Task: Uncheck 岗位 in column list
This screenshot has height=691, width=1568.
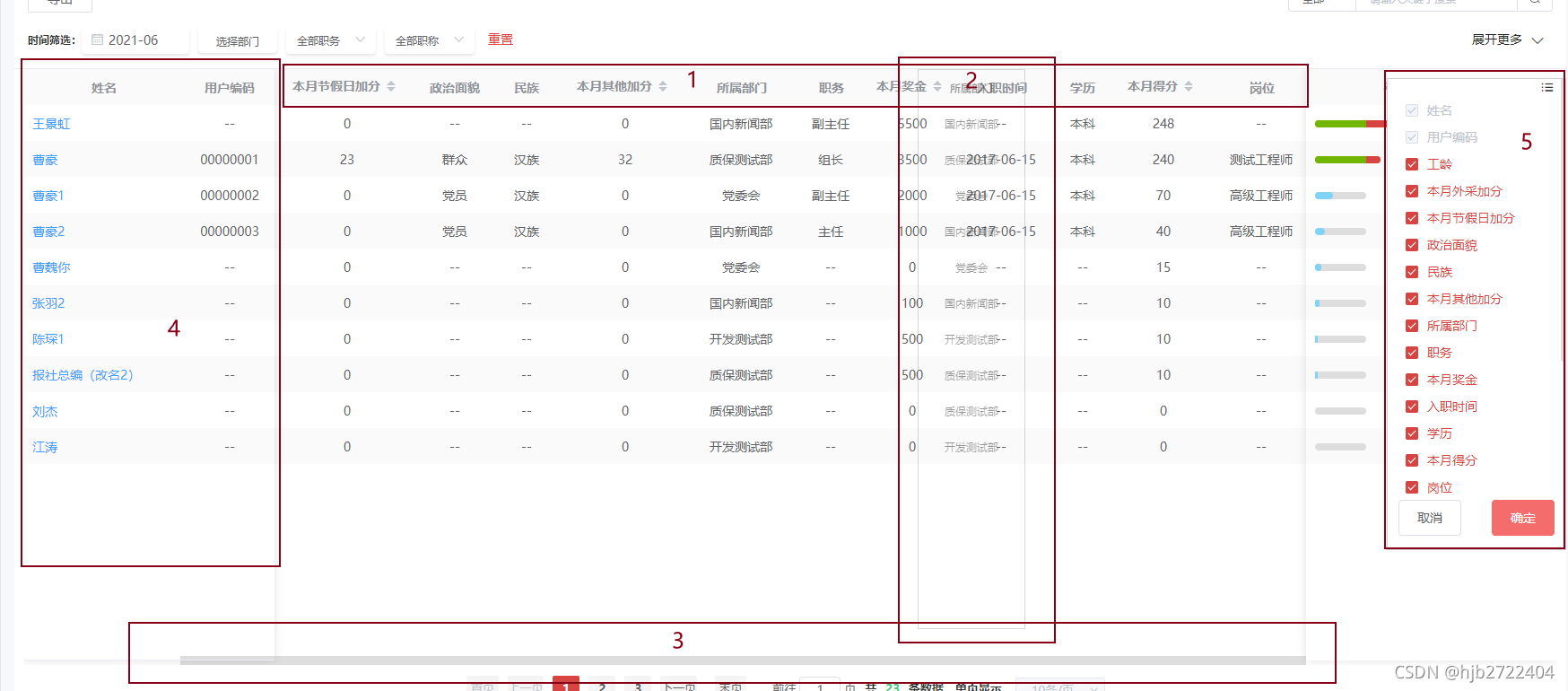Action: (1412, 487)
